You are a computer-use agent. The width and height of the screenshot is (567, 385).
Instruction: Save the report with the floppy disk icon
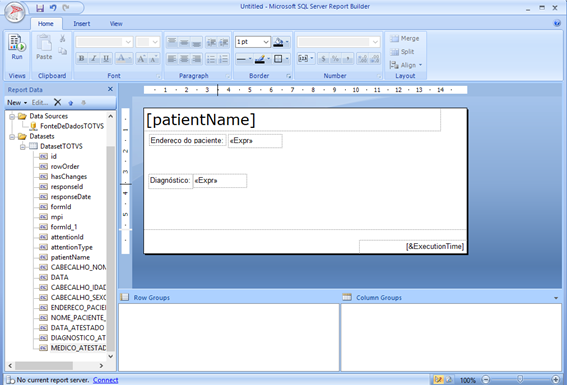pos(40,8)
